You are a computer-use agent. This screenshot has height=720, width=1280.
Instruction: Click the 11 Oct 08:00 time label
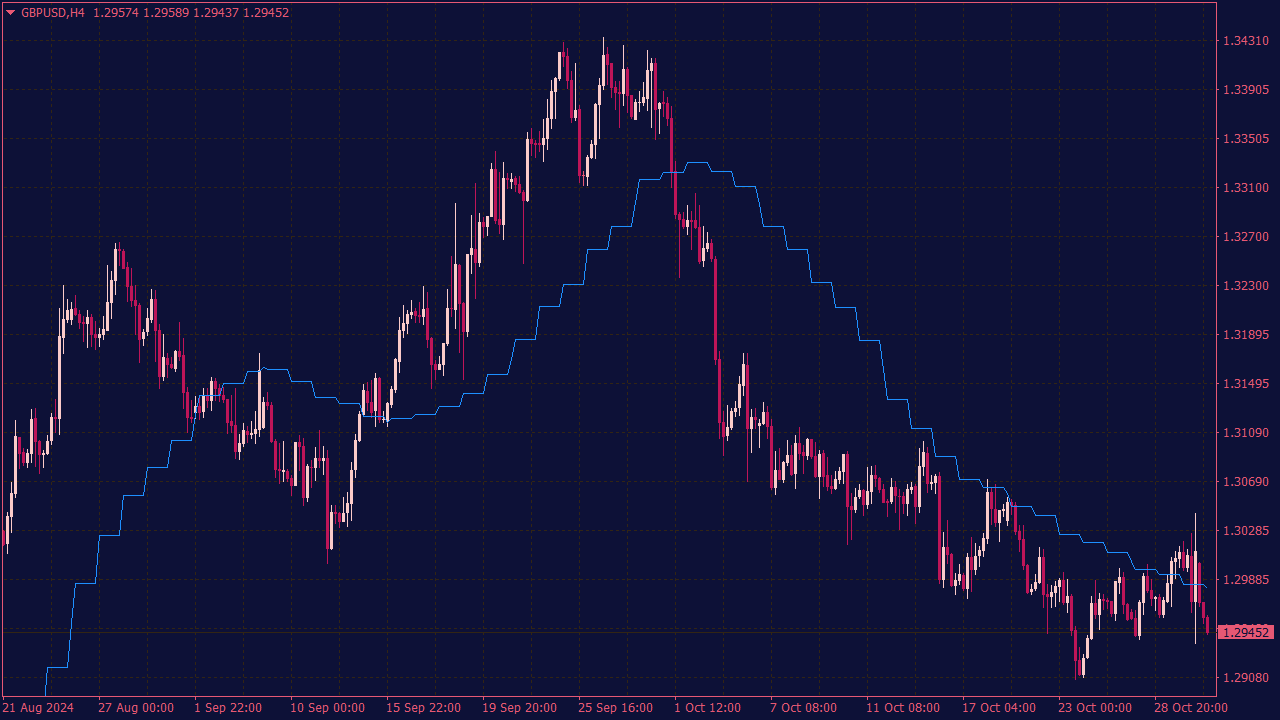click(x=903, y=708)
